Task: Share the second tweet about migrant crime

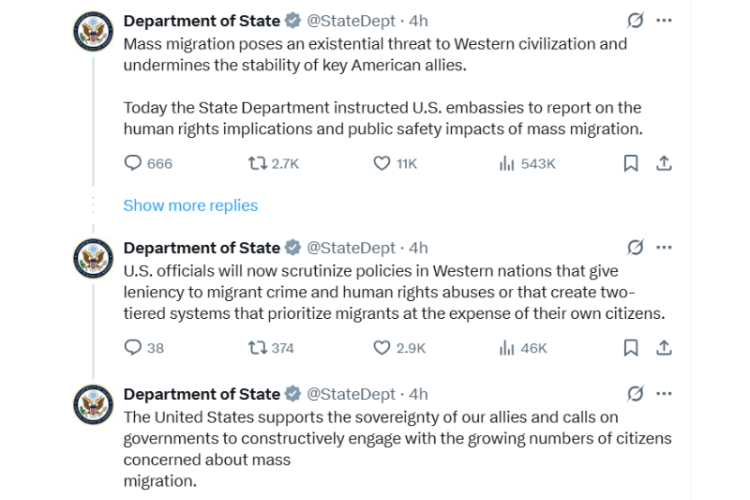Action: 662,348
